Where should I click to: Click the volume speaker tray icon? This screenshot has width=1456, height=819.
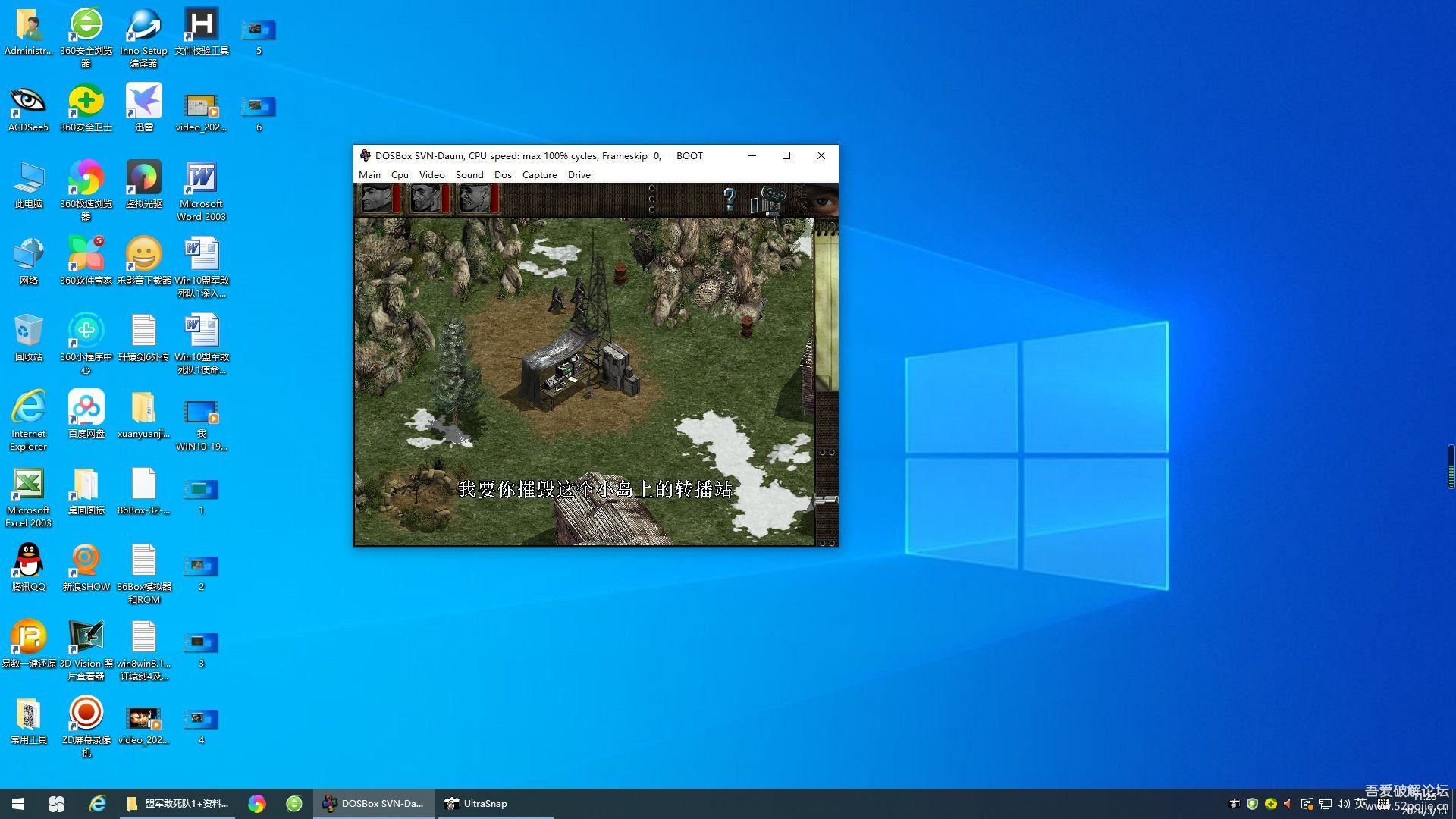[x=1343, y=804]
